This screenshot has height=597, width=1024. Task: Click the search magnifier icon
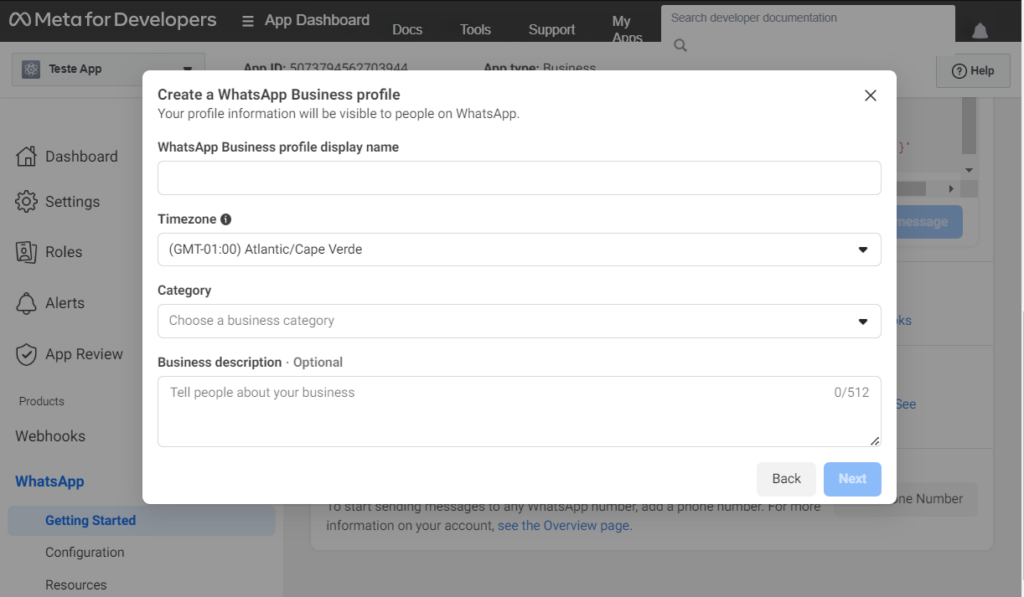(x=680, y=45)
